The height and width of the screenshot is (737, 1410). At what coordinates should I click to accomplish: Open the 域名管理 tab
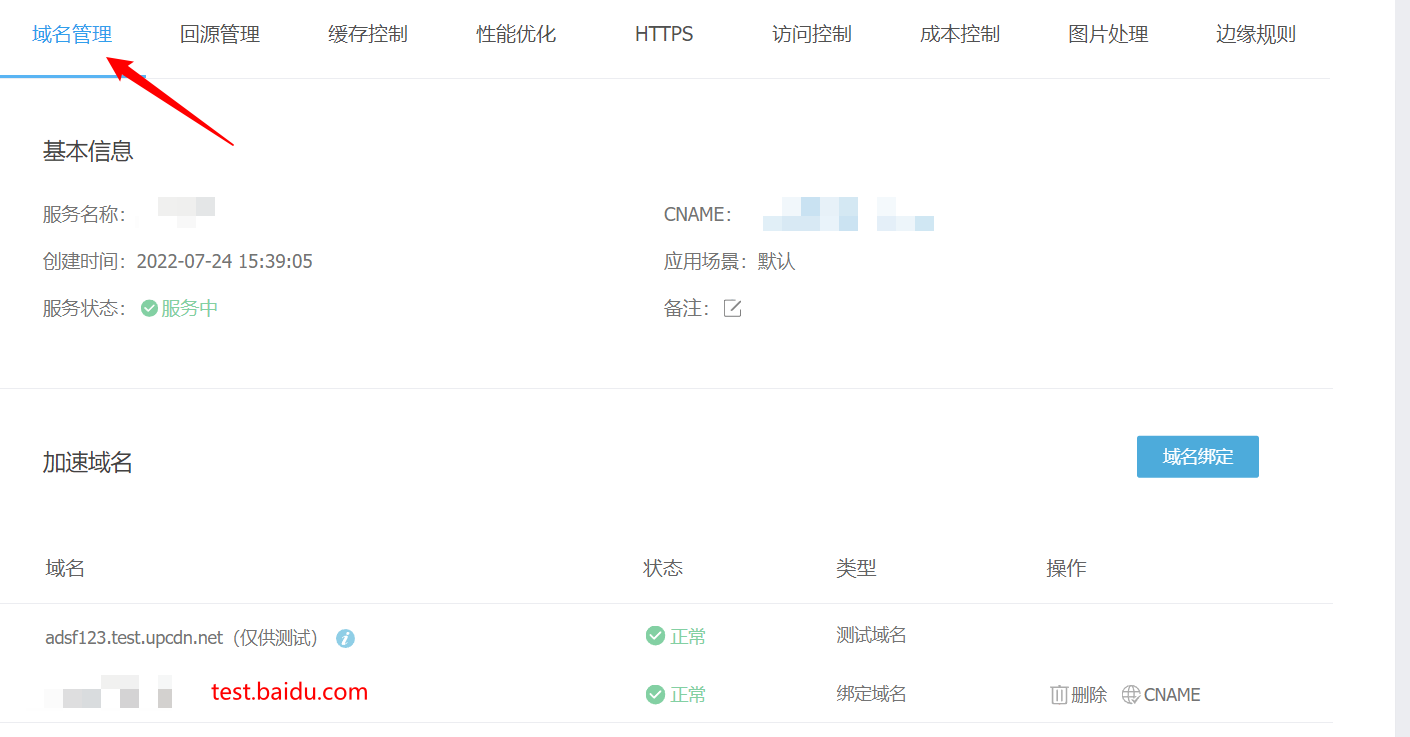(72, 34)
